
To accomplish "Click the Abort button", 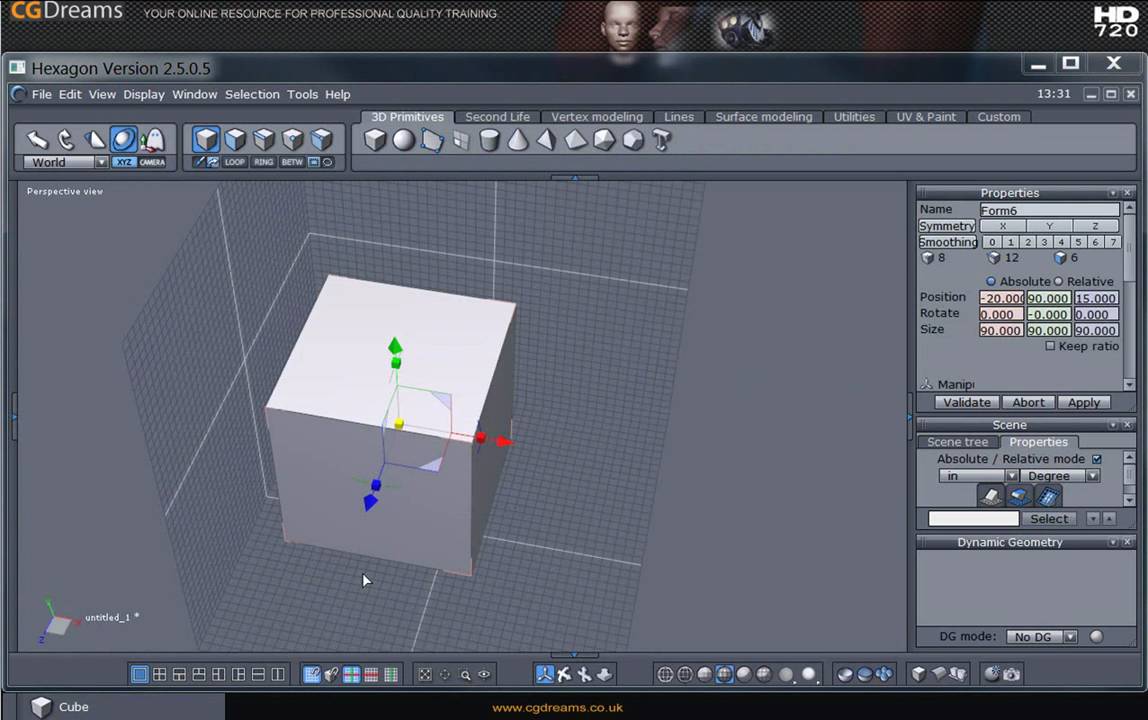I will (x=1028, y=403).
